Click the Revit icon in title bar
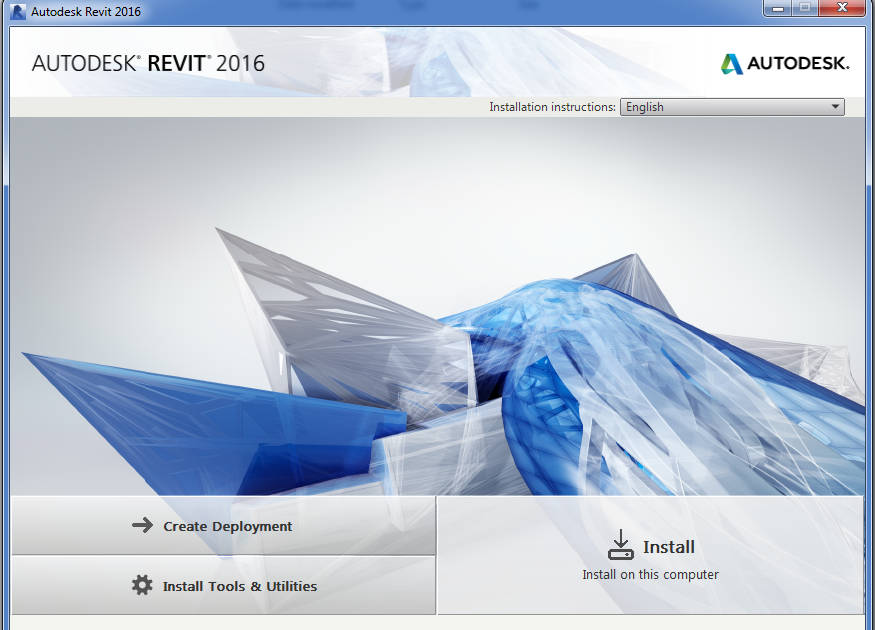Viewport: 875px width, 630px height. 18,11
